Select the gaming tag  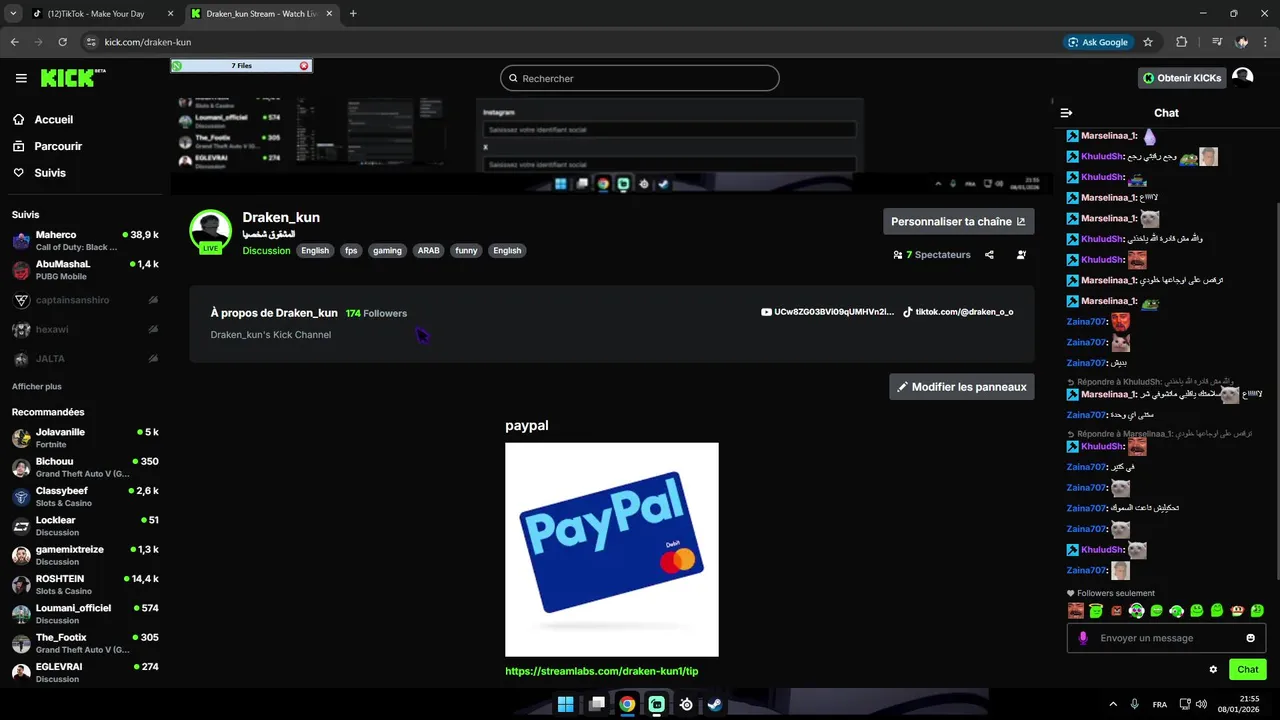point(387,251)
